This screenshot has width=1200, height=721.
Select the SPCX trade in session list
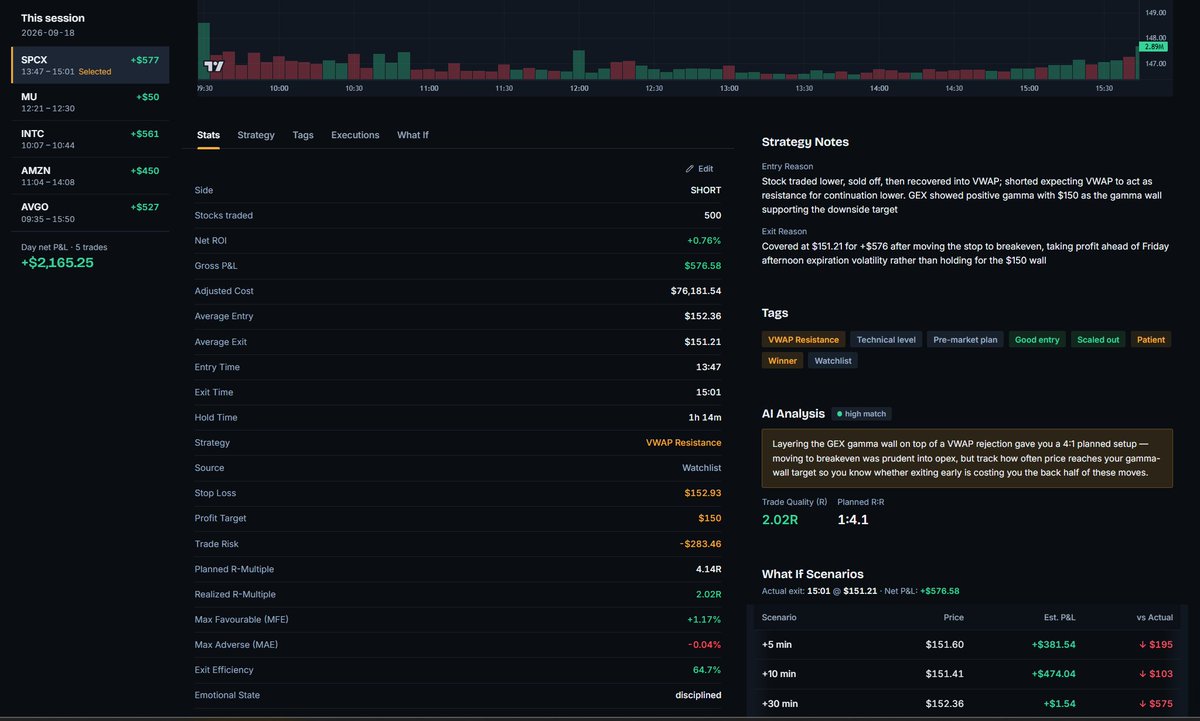(x=90, y=65)
